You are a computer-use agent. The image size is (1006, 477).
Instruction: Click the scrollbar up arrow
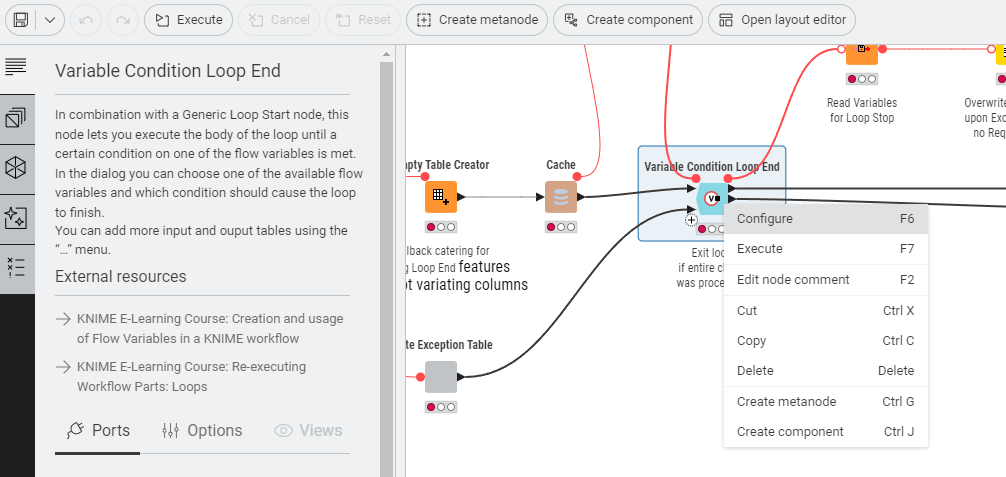pyautogui.click(x=386, y=54)
